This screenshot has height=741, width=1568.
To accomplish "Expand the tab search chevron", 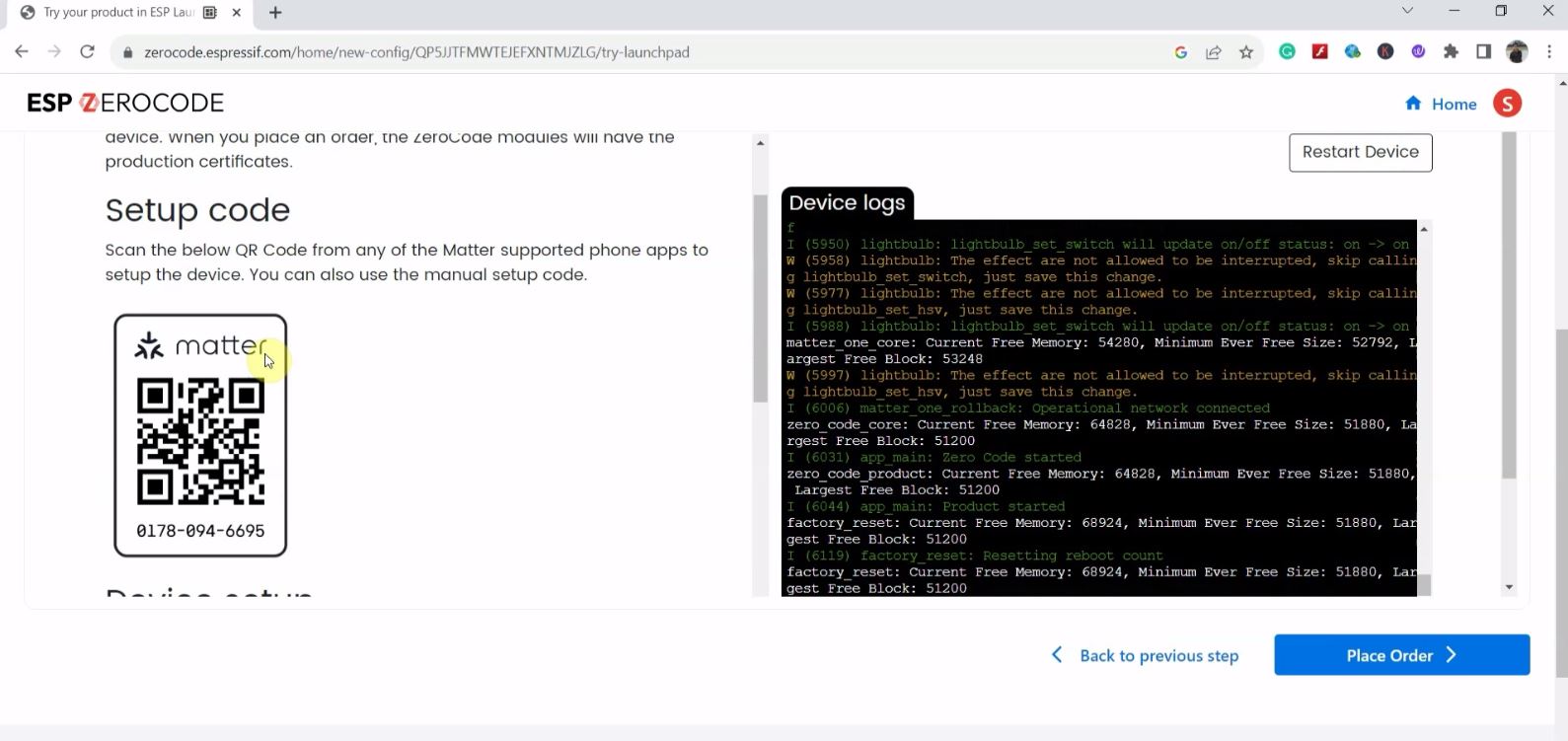I will [1407, 11].
